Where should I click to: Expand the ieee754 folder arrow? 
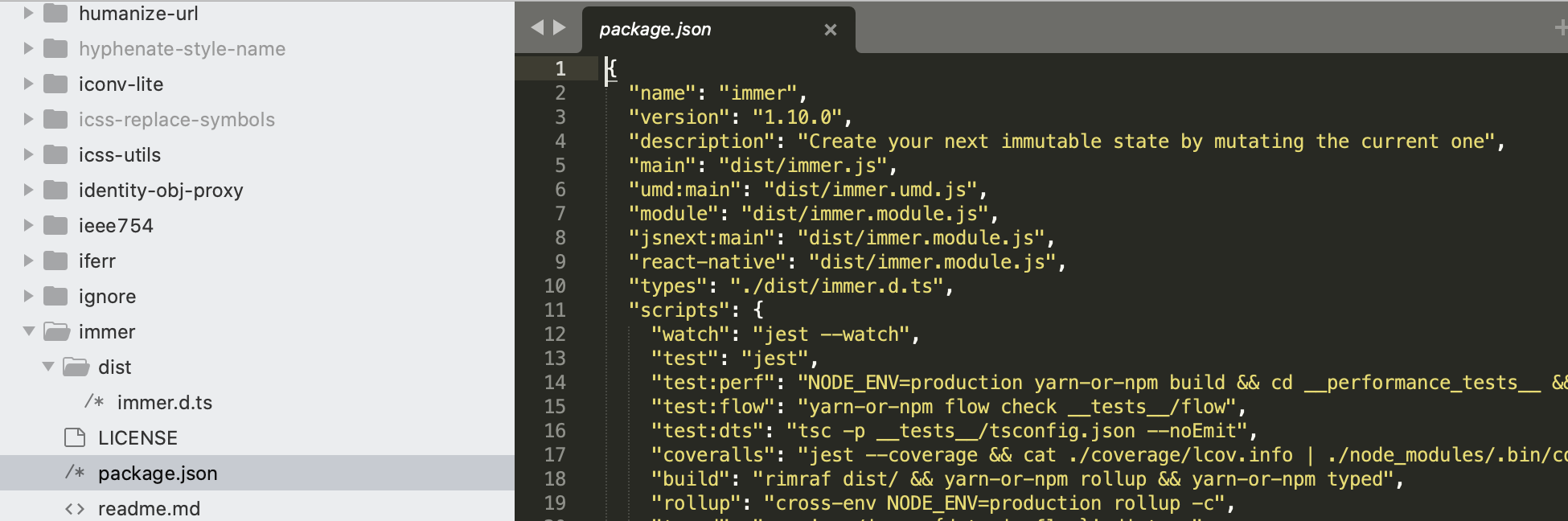click(x=28, y=225)
